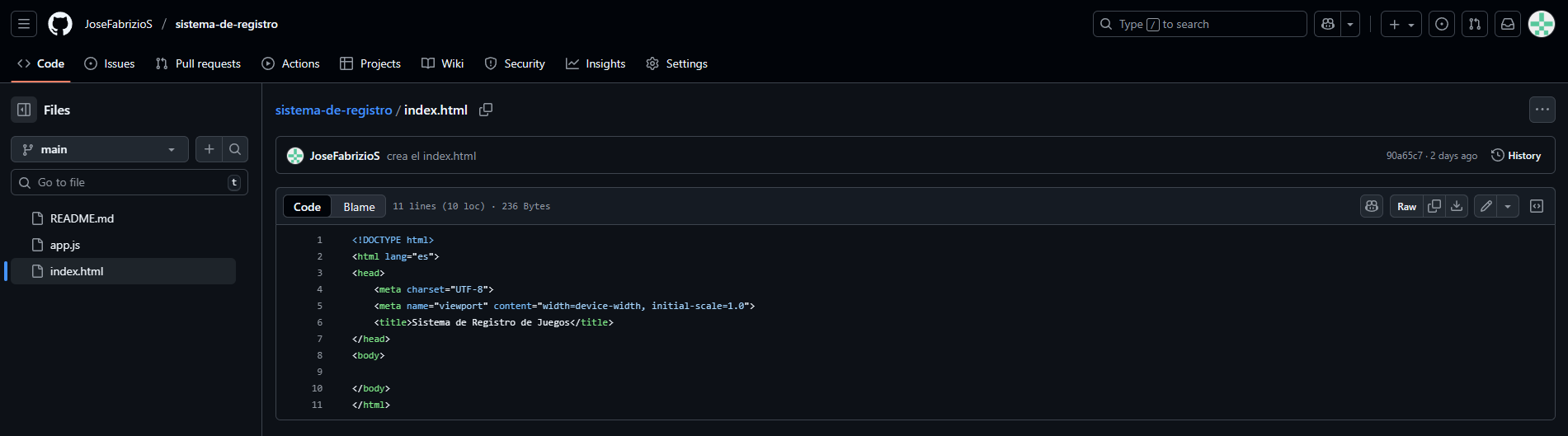Open sistema-de-registro breadcrumb link
This screenshot has height=436, width=1568.
pos(333,110)
